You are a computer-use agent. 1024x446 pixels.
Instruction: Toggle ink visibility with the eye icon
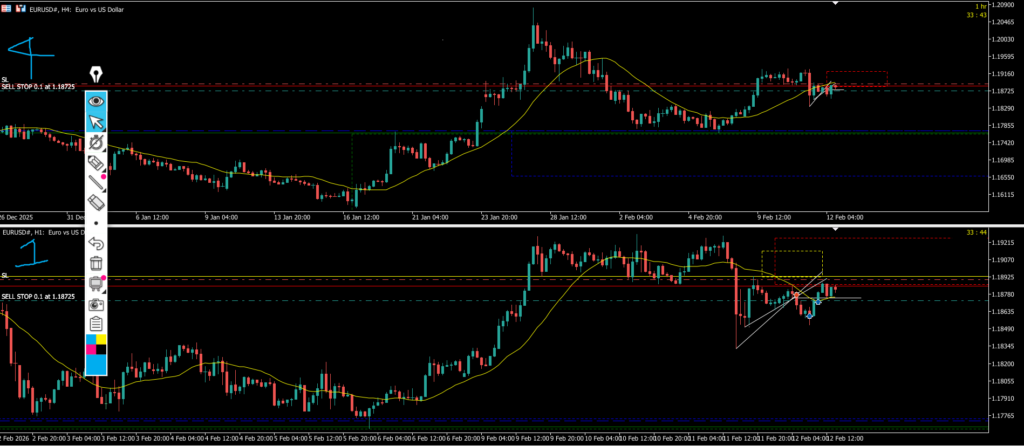pyautogui.click(x=96, y=101)
